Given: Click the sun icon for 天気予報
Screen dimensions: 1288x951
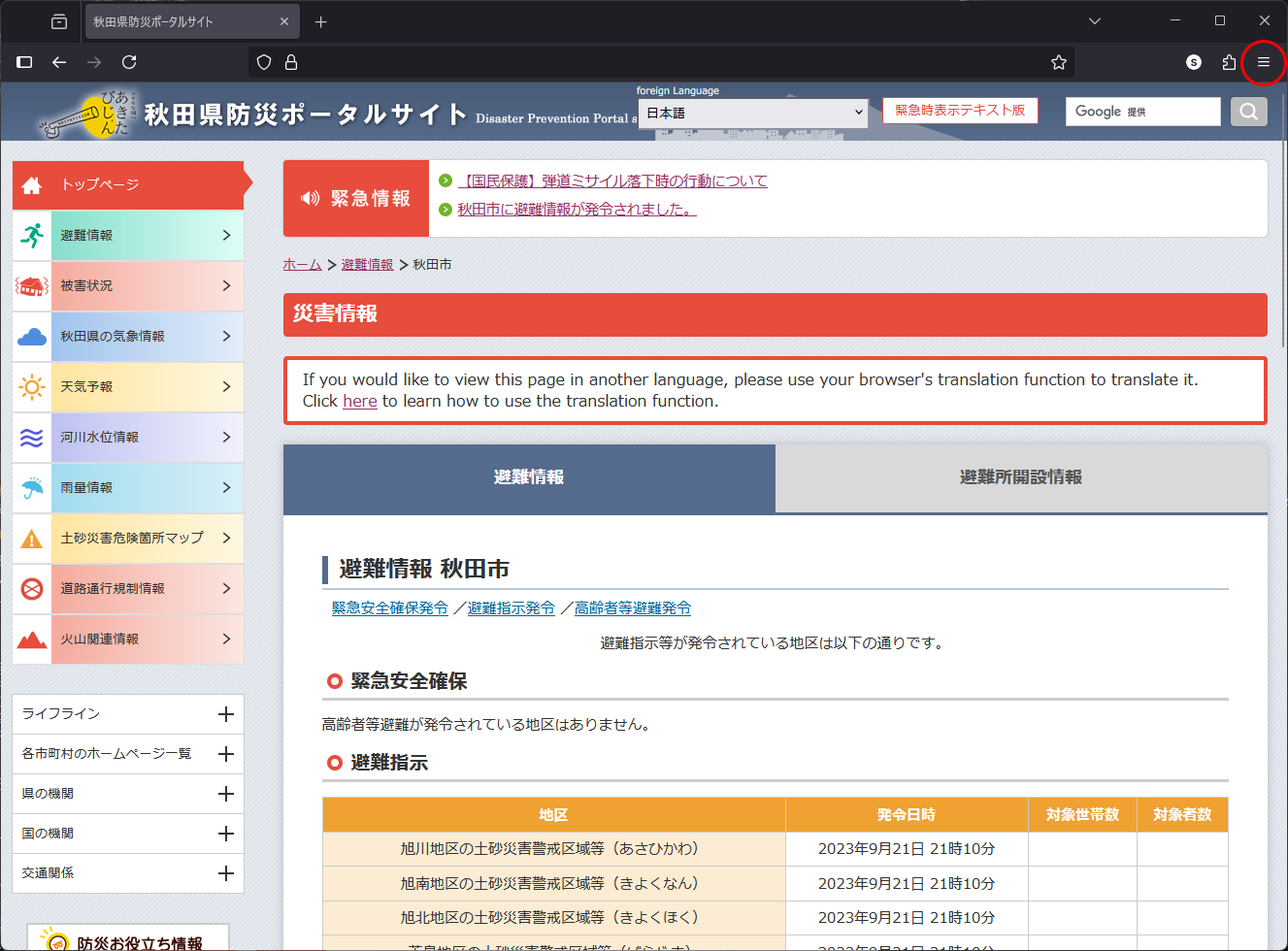Looking at the screenshot, I should coord(32,386).
